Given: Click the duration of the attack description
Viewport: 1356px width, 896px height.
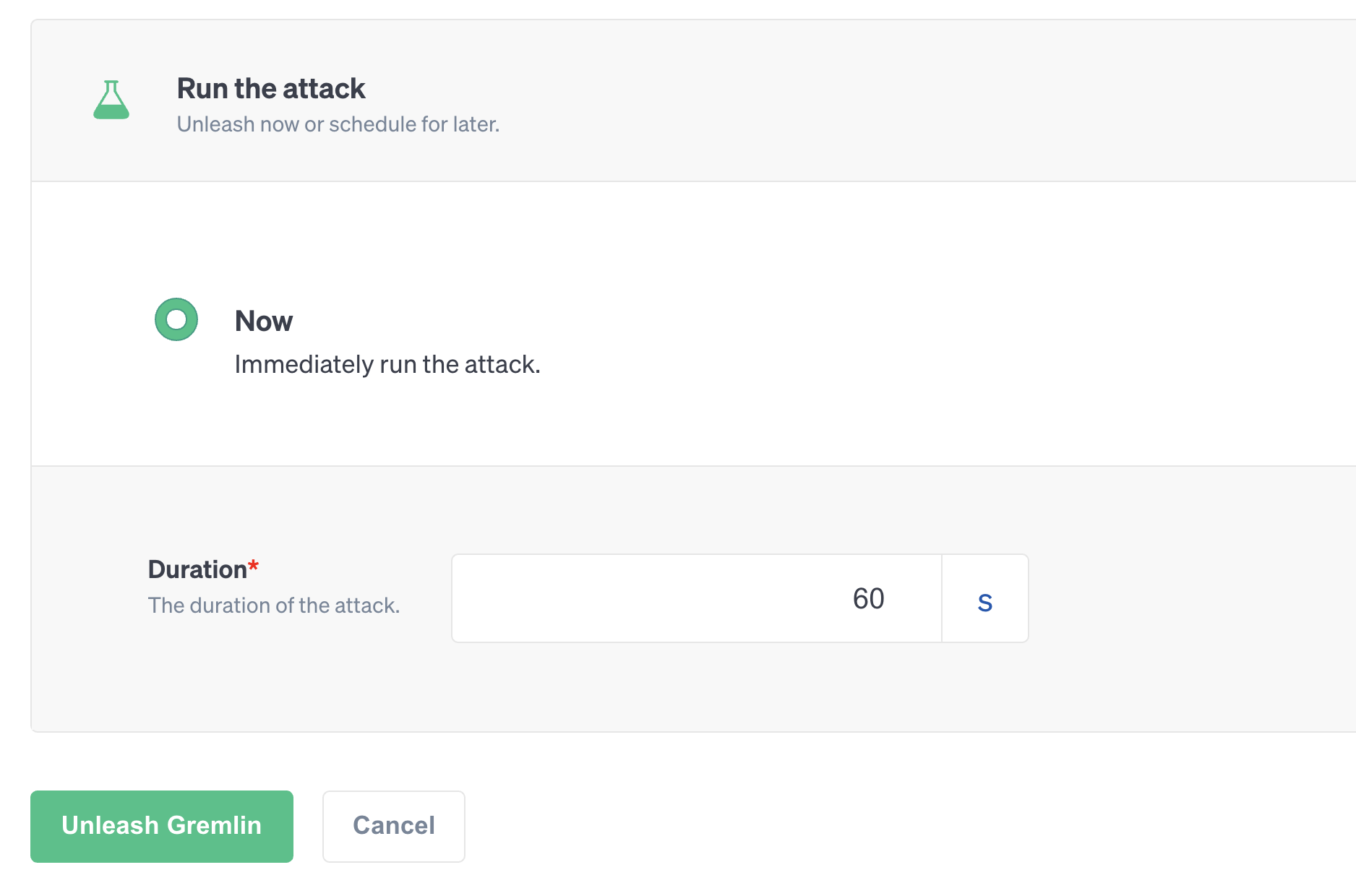Looking at the screenshot, I should (274, 605).
